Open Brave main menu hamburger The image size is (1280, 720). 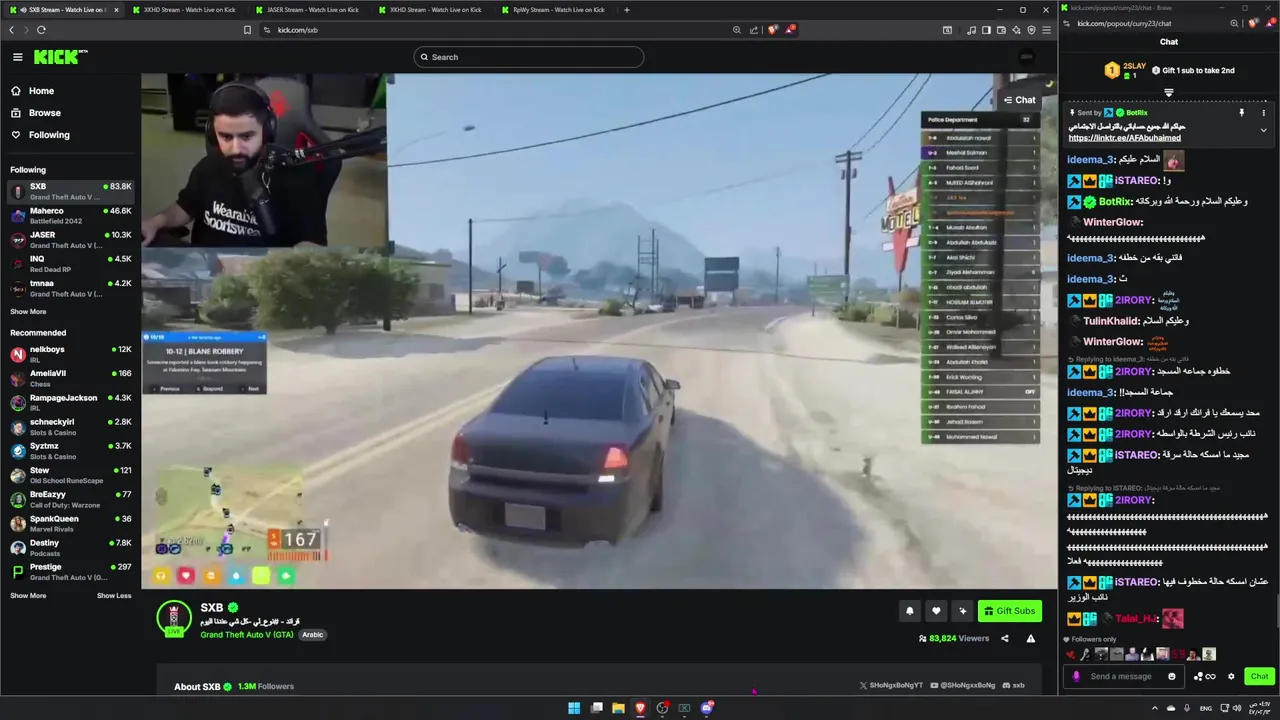click(x=1046, y=30)
